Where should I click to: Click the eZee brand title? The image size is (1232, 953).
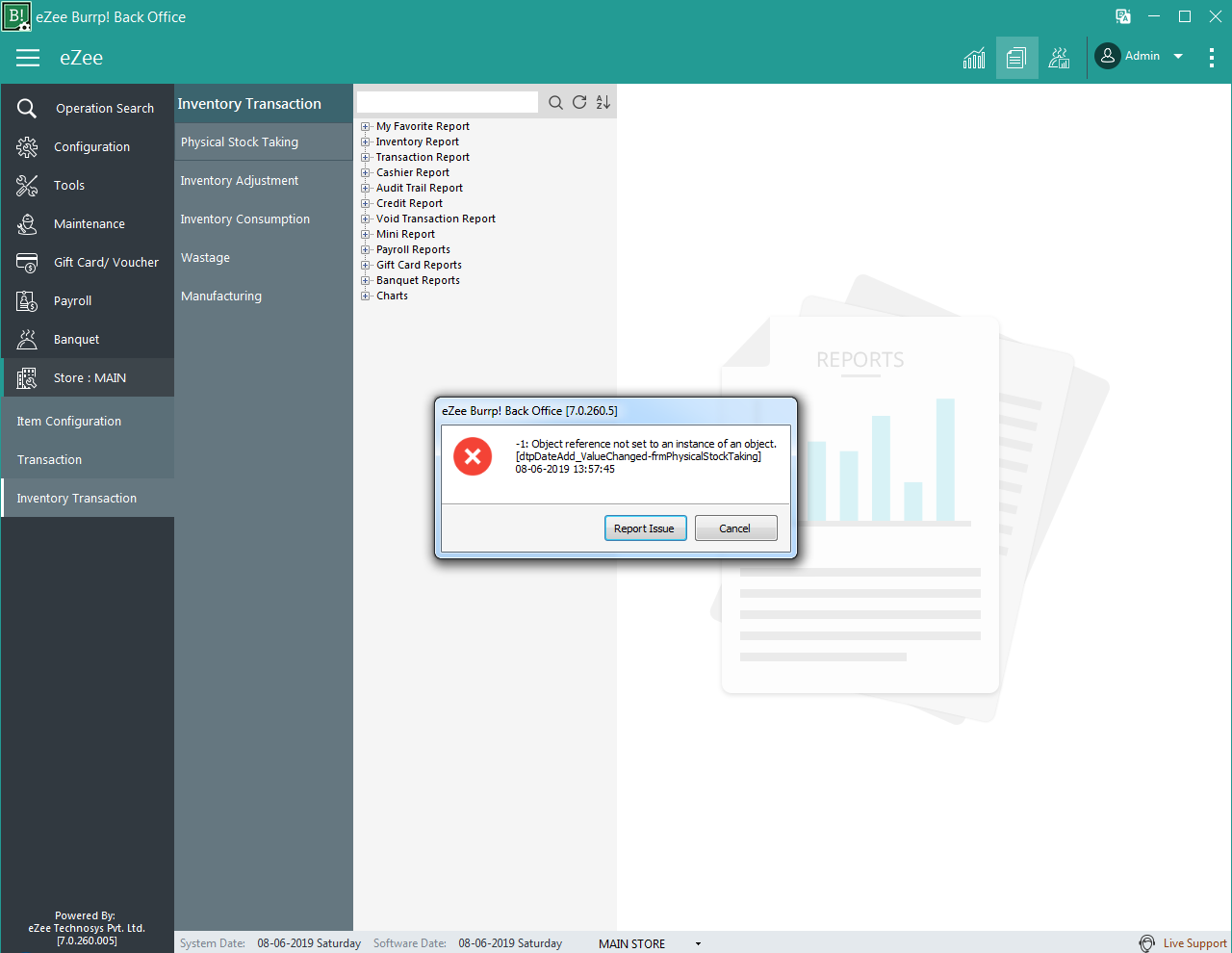pyautogui.click(x=81, y=58)
